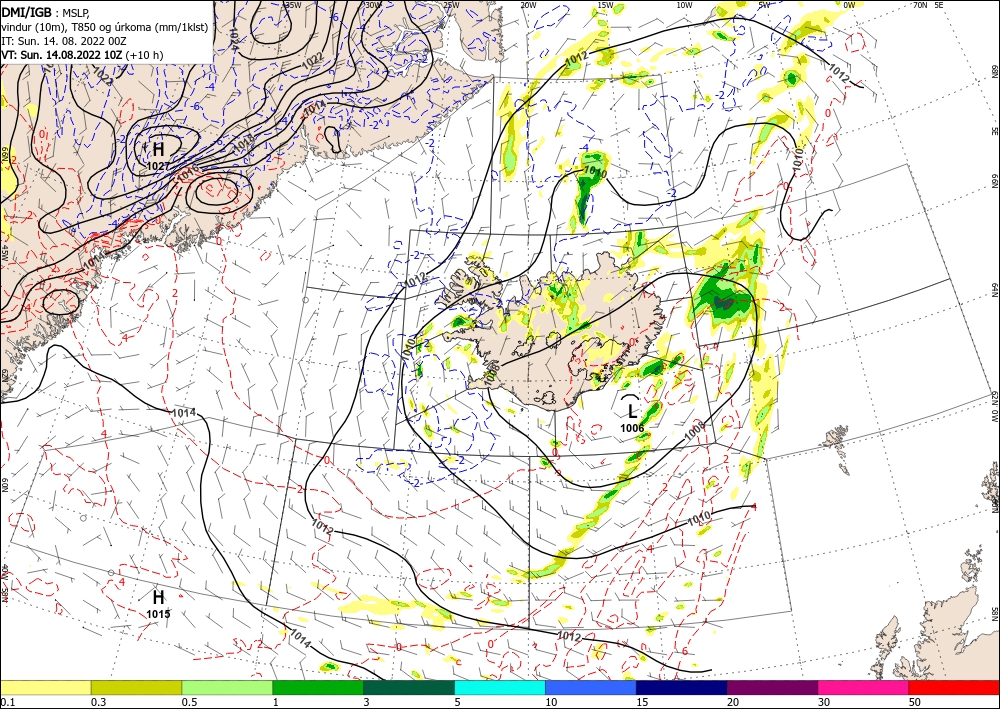The width and height of the screenshot is (1000, 709).
Task: Click the '1027' high pressure value
Action: (x=158, y=166)
